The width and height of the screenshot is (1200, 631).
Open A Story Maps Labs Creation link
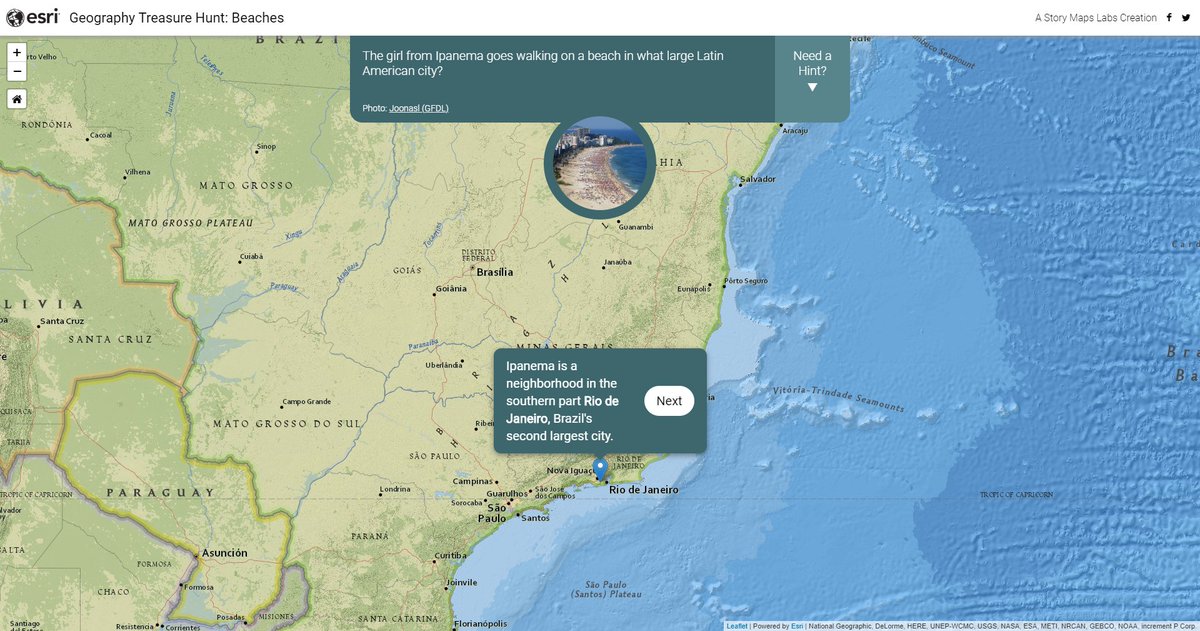coord(1096,18)
